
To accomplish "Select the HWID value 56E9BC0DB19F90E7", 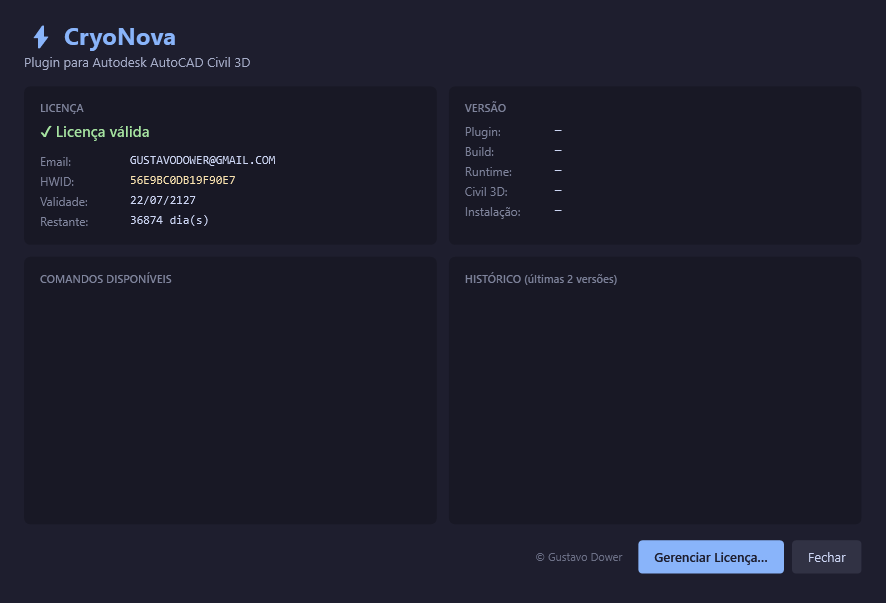I will tap(183, 180).
